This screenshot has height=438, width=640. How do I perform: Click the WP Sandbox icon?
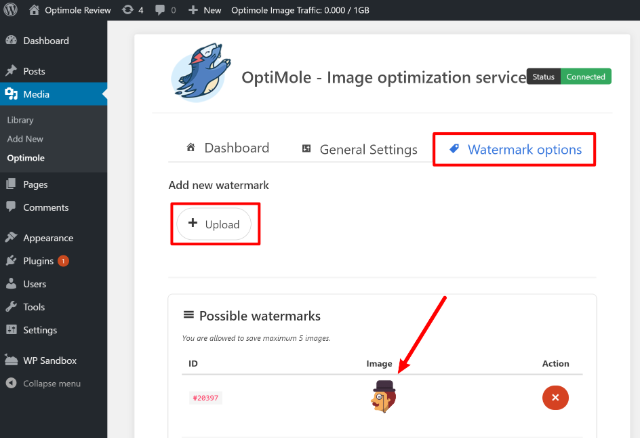(x=11, y=360)
